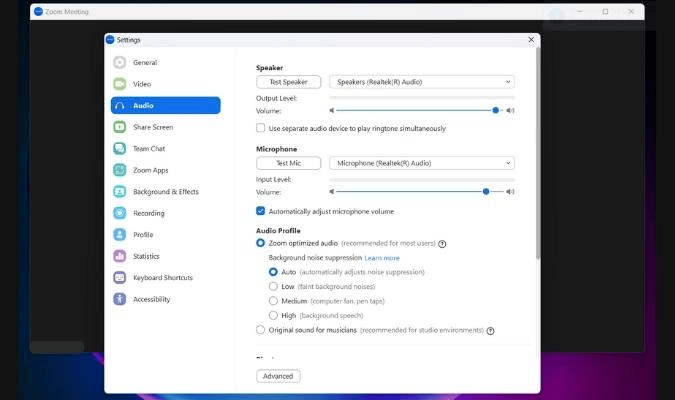The image size is (675, 400).
Task: Click the Audio headphones icon
Action: tap(119, 105)
